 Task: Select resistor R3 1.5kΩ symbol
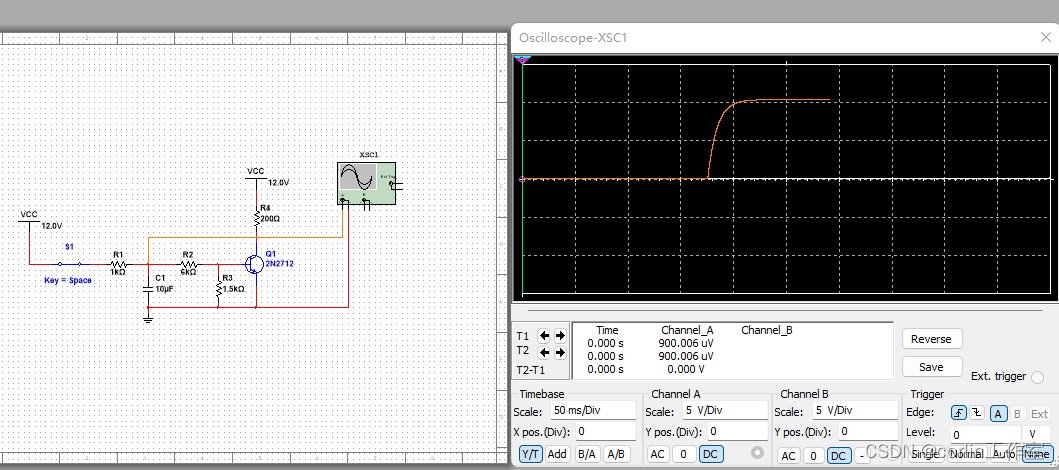218,288
